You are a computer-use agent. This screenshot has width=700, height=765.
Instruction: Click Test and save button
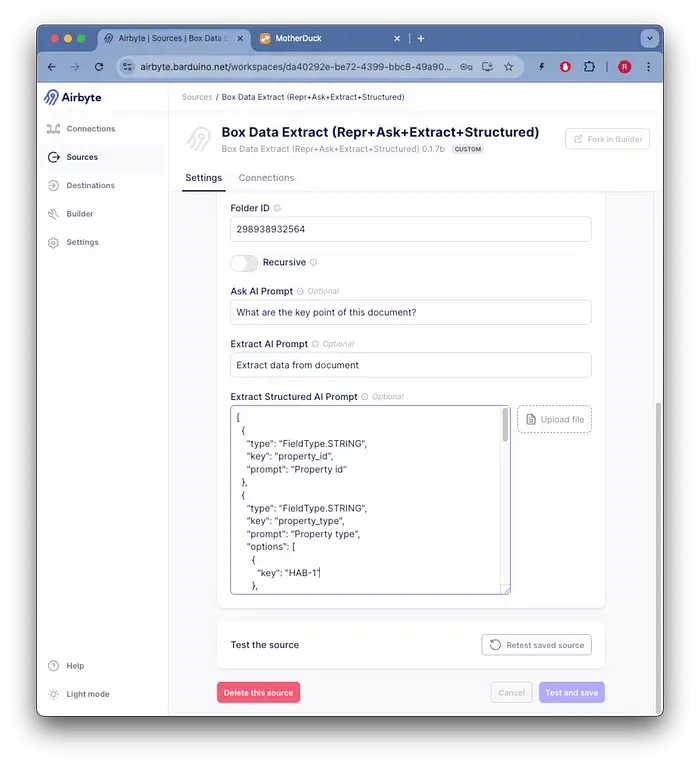pos(572,693)
